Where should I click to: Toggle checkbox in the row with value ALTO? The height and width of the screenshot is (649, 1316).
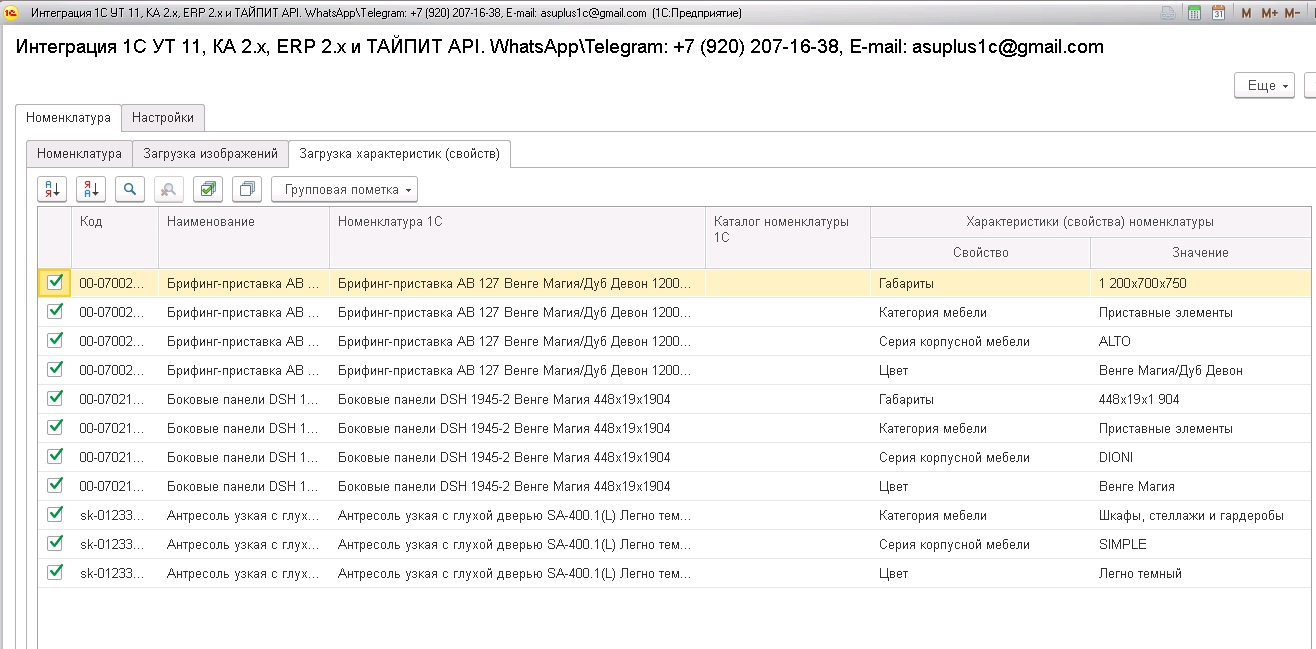[x=55, y=340]
